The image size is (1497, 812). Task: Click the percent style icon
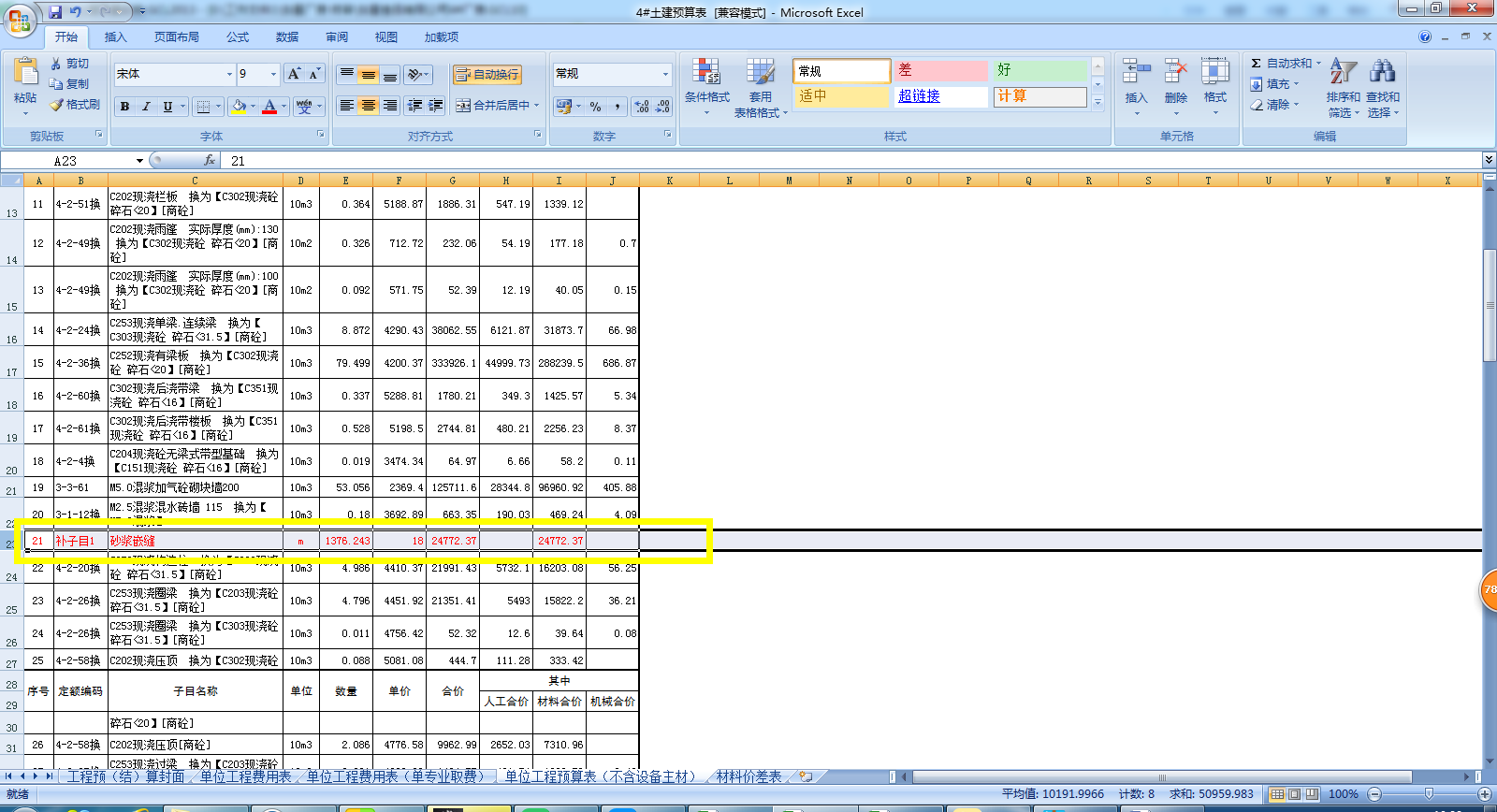coord(596,107)
